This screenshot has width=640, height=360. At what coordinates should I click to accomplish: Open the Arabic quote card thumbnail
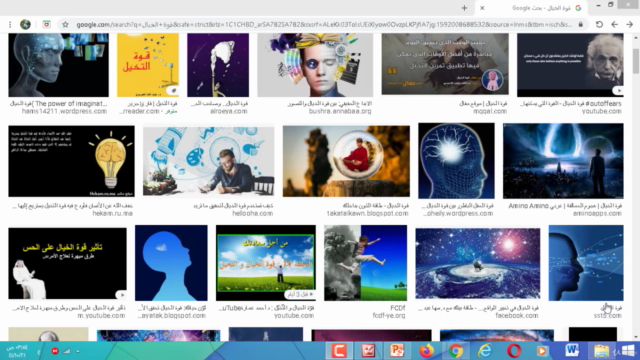445,64
